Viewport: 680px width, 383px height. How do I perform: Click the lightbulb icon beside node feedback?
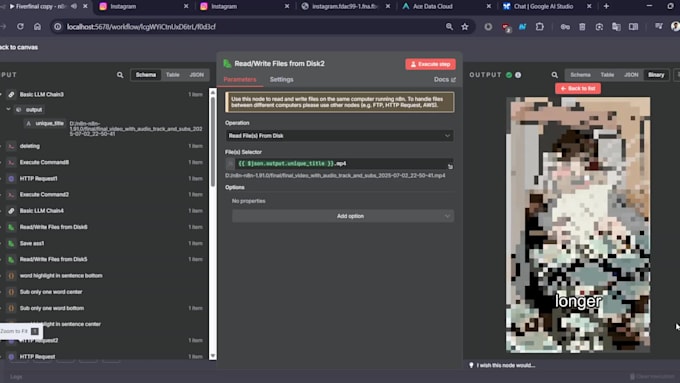pyautogui.click(x=471, y=365)
